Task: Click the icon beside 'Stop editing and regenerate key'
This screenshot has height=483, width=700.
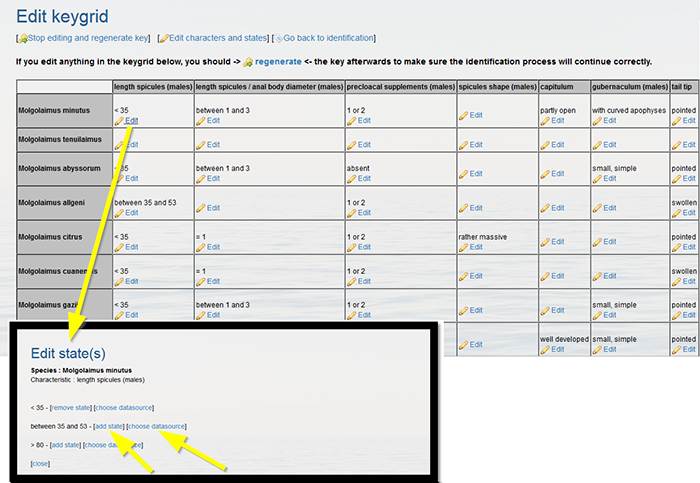Action: [x=22, y=38]
